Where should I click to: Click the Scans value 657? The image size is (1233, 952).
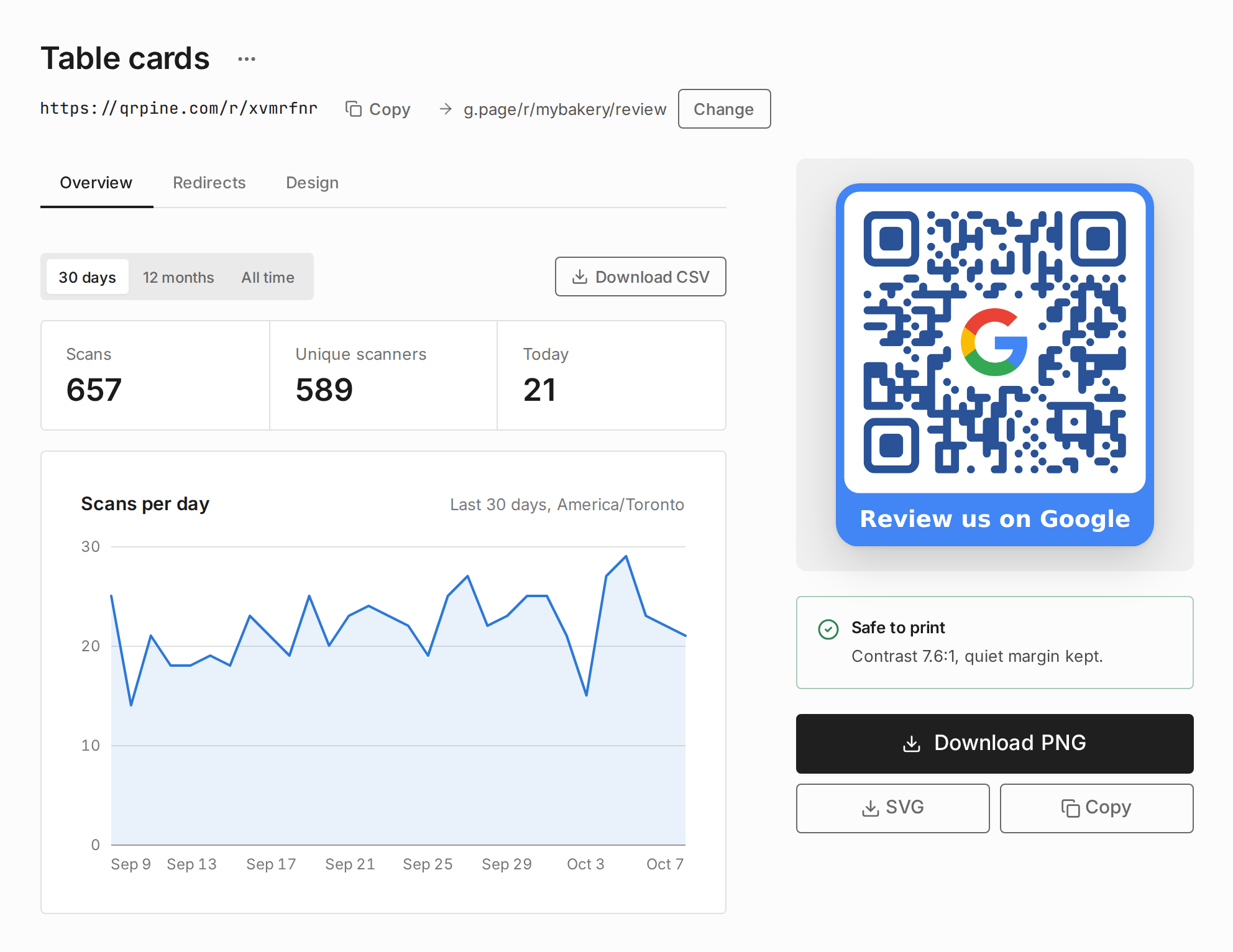[94, 390]
